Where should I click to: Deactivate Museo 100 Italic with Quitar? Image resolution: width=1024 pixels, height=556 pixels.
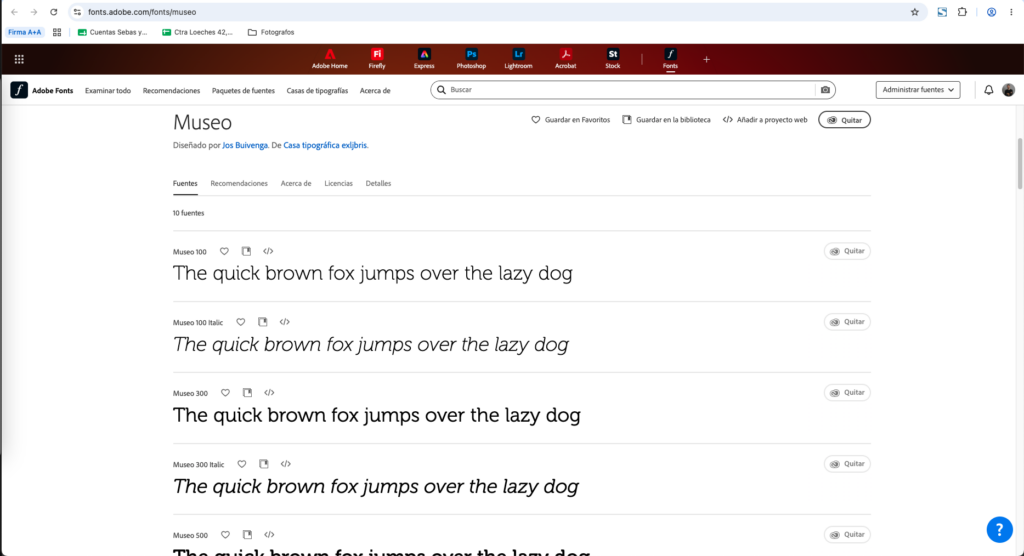(x=847, y=322)
